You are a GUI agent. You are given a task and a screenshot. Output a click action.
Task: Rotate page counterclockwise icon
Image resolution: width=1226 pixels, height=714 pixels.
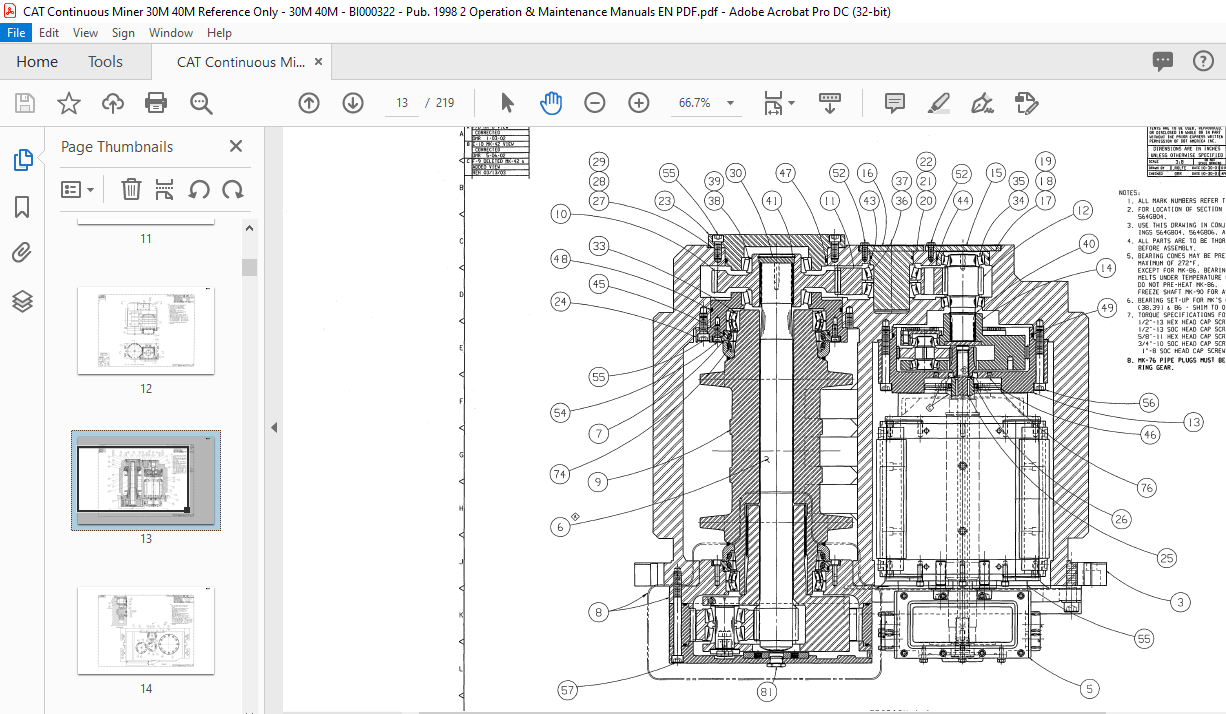coord(199,189)
